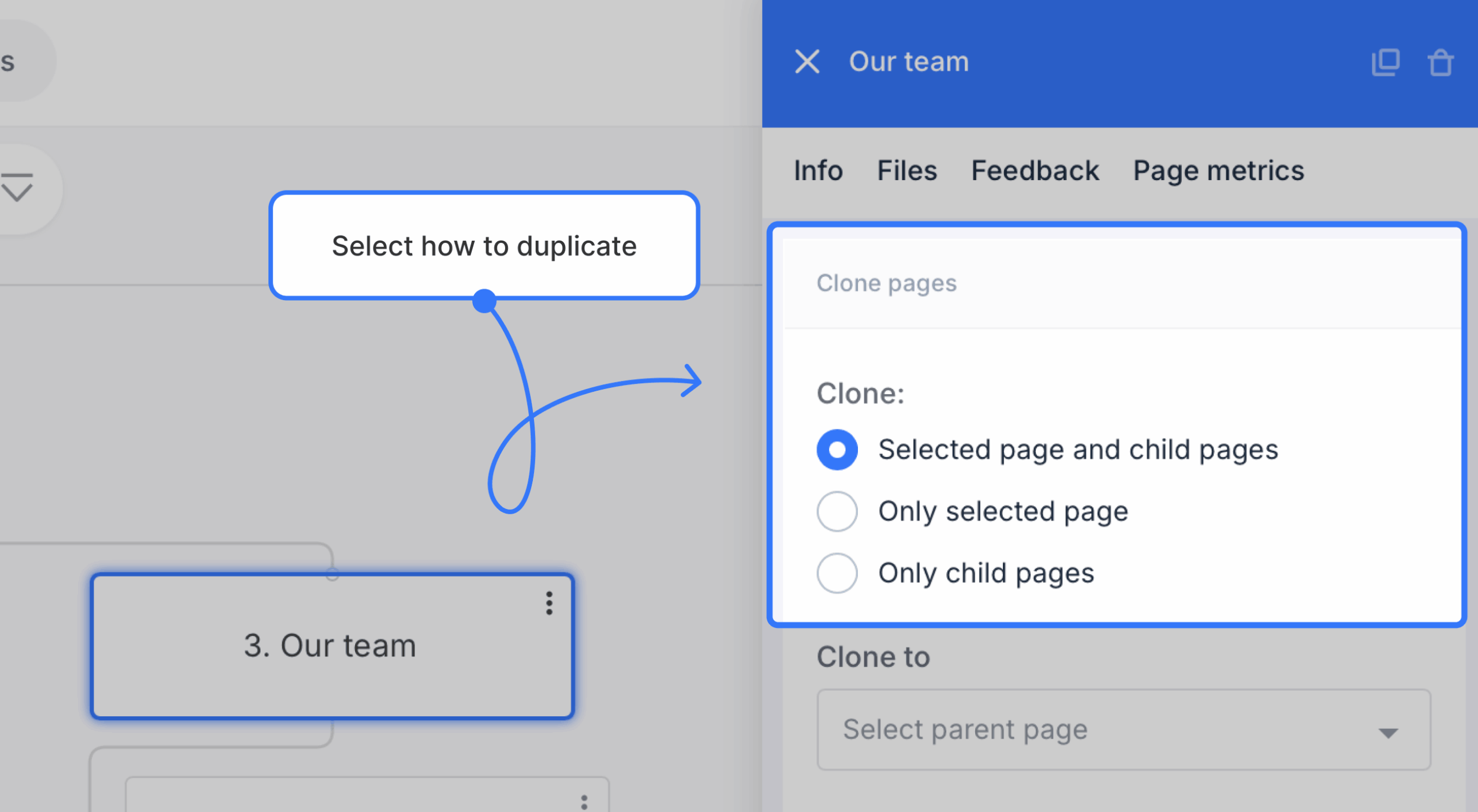Open the Feedback tab
The width and height of the screenshot is (1478, 812).
click(x=1035, y=171)
